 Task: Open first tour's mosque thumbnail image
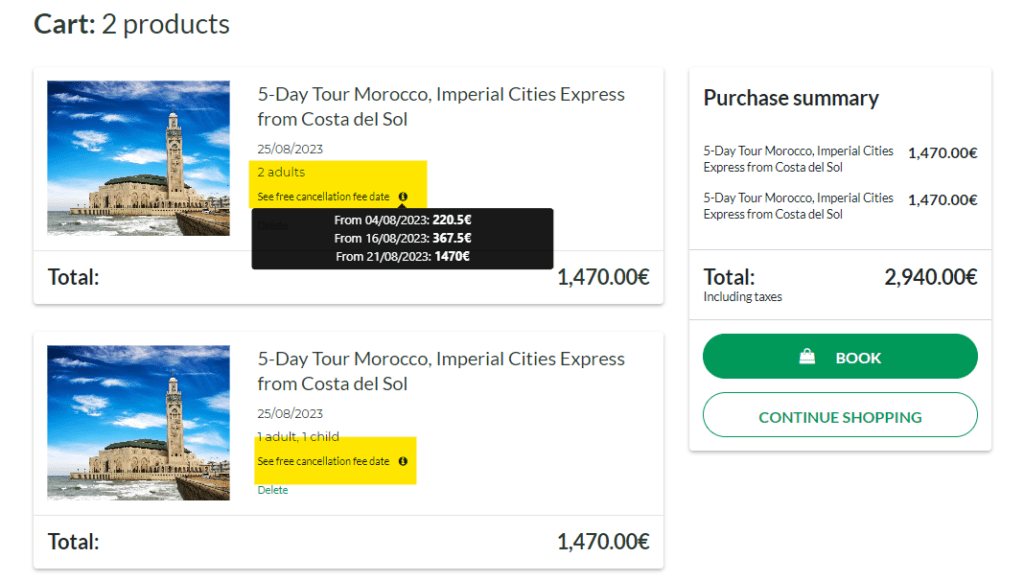click(x=138, y=158)
